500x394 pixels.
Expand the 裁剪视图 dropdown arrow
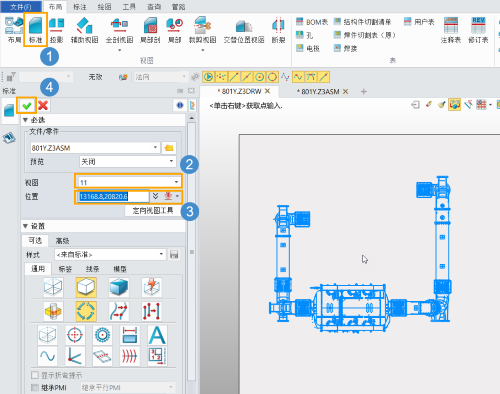click(x=202, y=50)
